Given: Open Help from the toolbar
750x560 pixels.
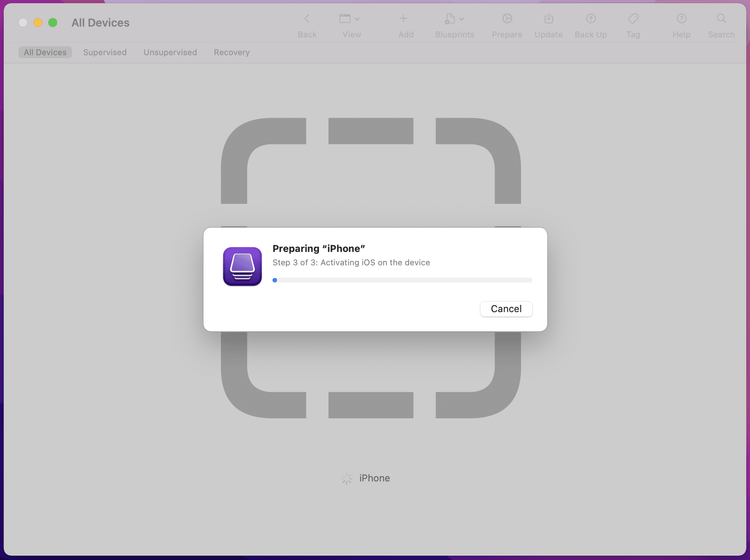Looking at the screenshot, I should [681, 19].
